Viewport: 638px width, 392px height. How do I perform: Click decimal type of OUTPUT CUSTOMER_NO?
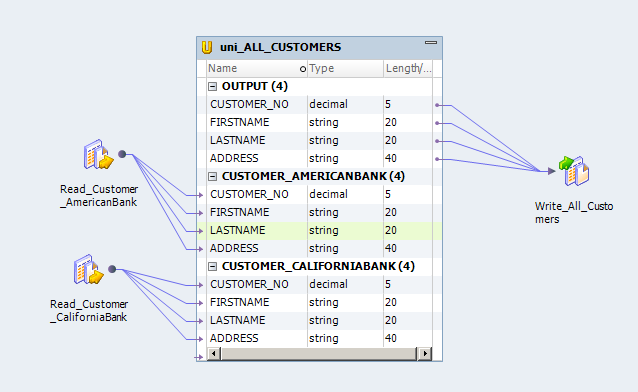328,105
